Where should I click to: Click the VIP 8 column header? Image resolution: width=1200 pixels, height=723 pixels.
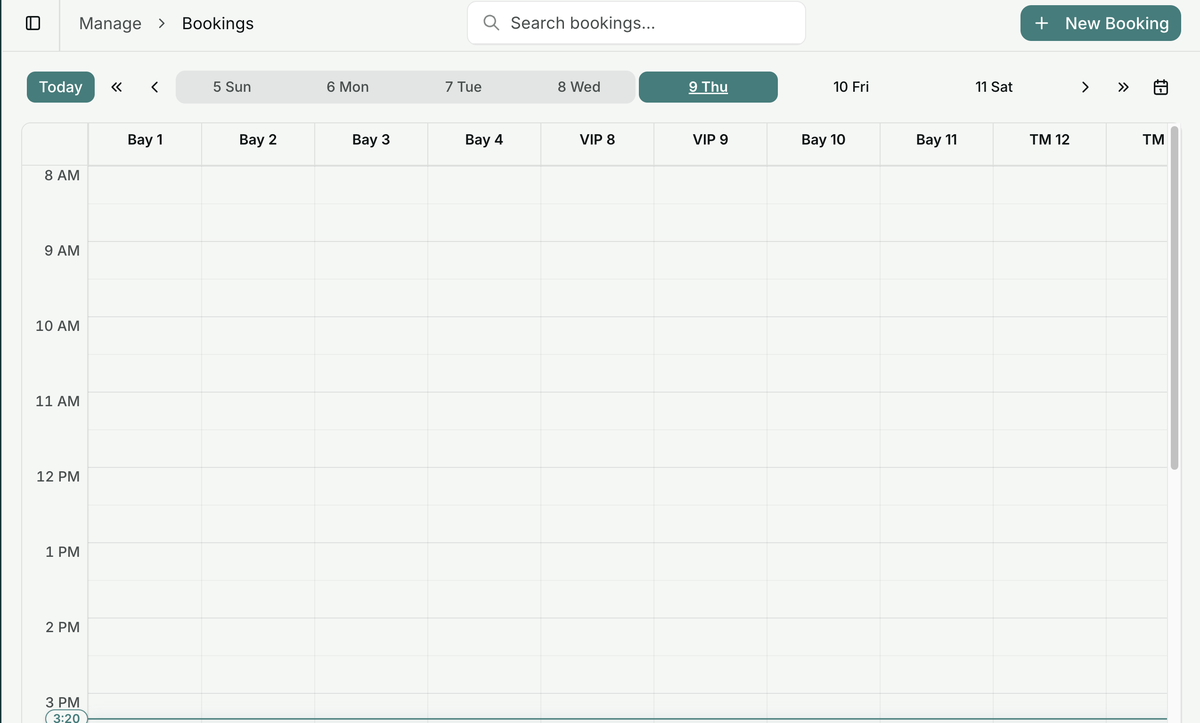click(x=597, y=140)
